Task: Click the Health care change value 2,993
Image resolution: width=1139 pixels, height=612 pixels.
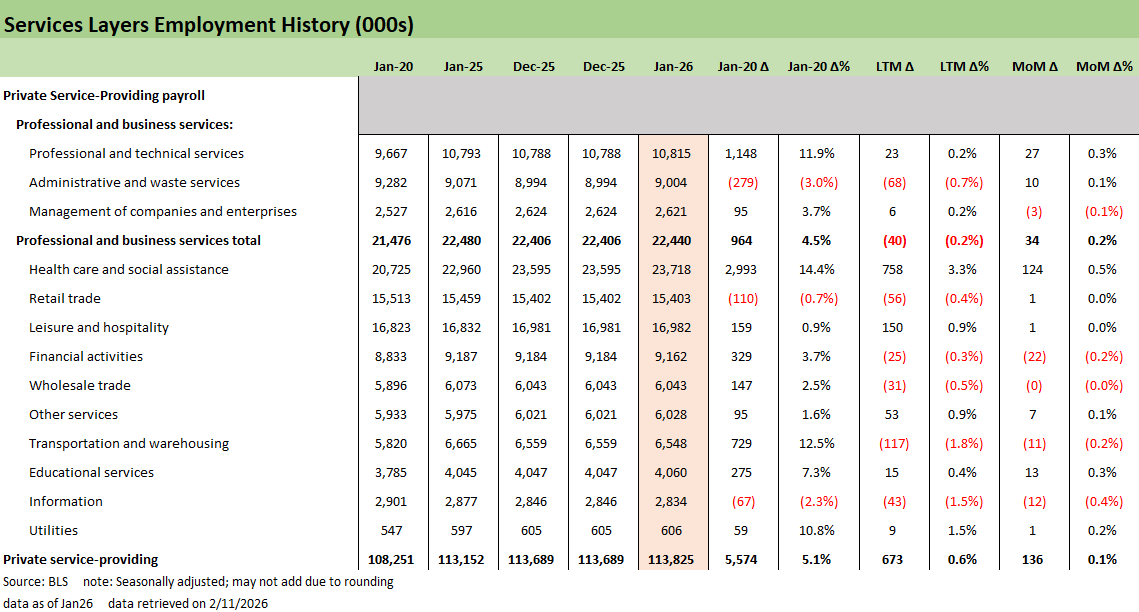Action: (x=741, y=269)
